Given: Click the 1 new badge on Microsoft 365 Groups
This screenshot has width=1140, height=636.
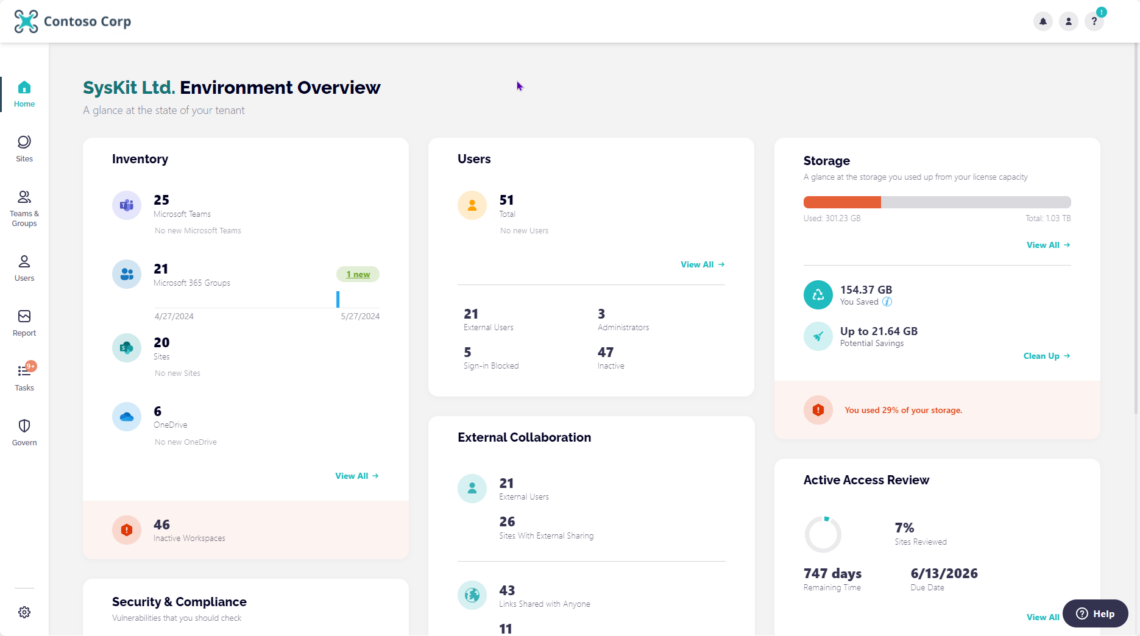Looking at the screenshot, I should click(x=357, y=273).
